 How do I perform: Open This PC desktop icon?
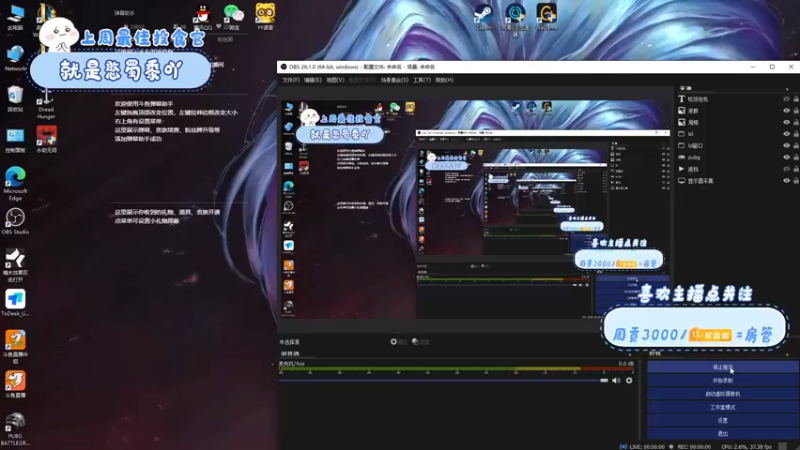(x=15, y=17)
